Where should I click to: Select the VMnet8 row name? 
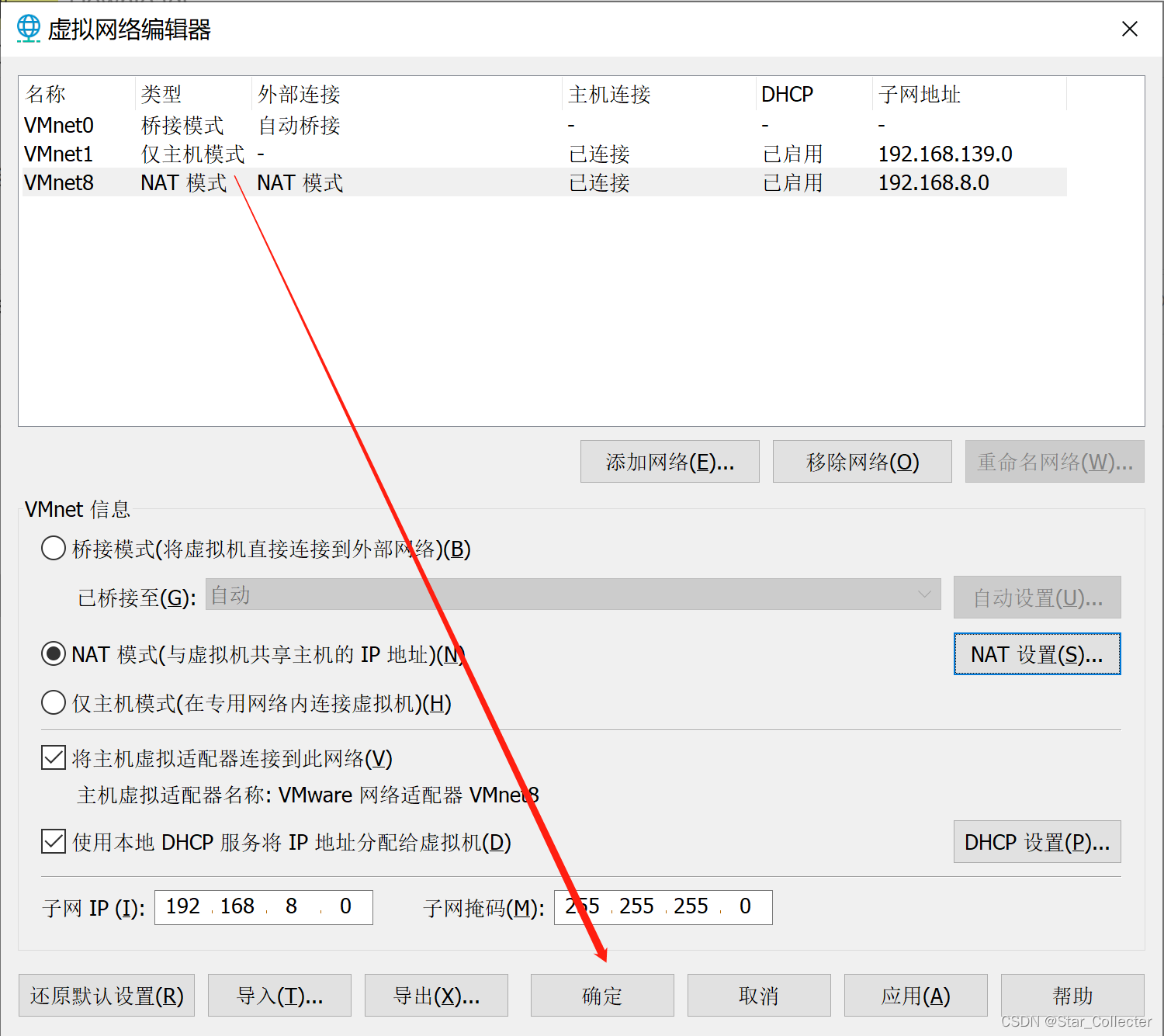pos(59,182)
